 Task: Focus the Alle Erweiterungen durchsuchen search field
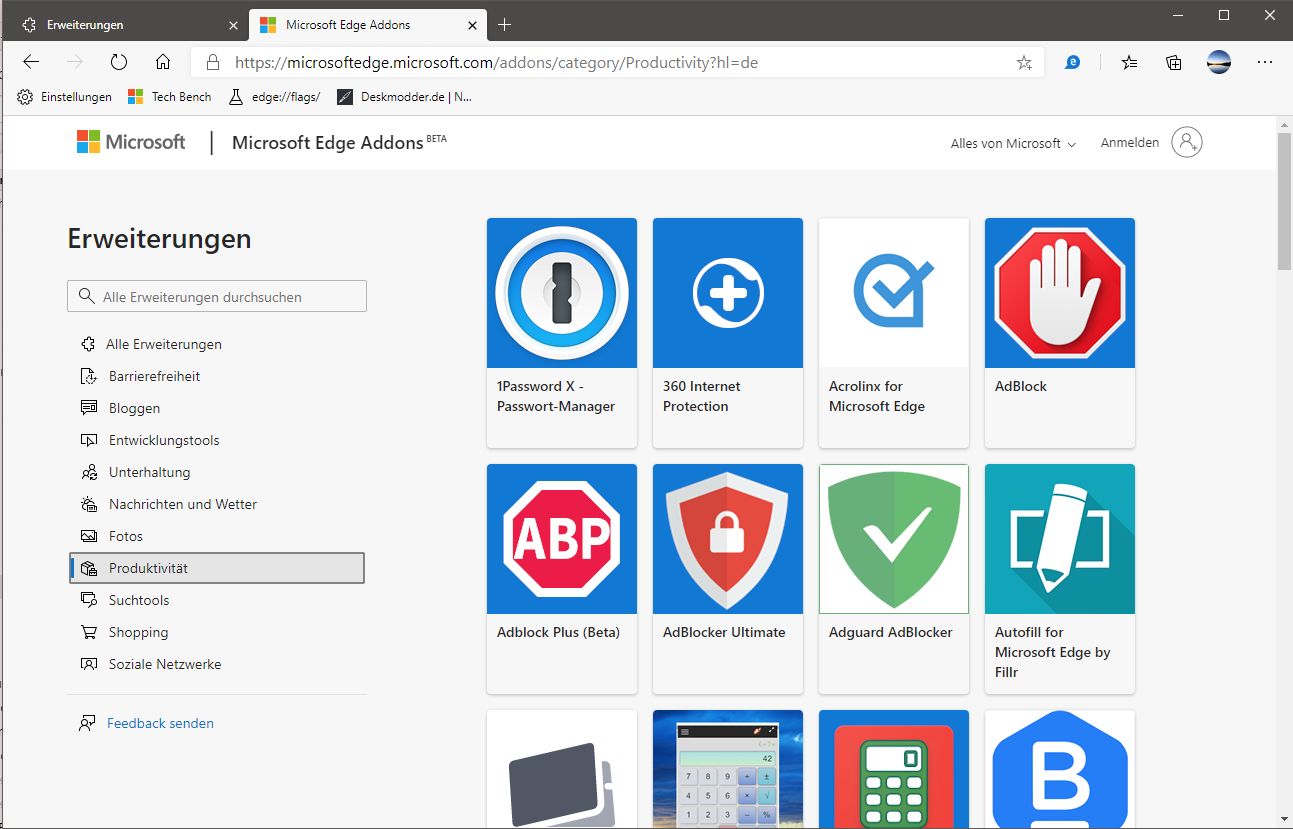[x=217, y=297]
